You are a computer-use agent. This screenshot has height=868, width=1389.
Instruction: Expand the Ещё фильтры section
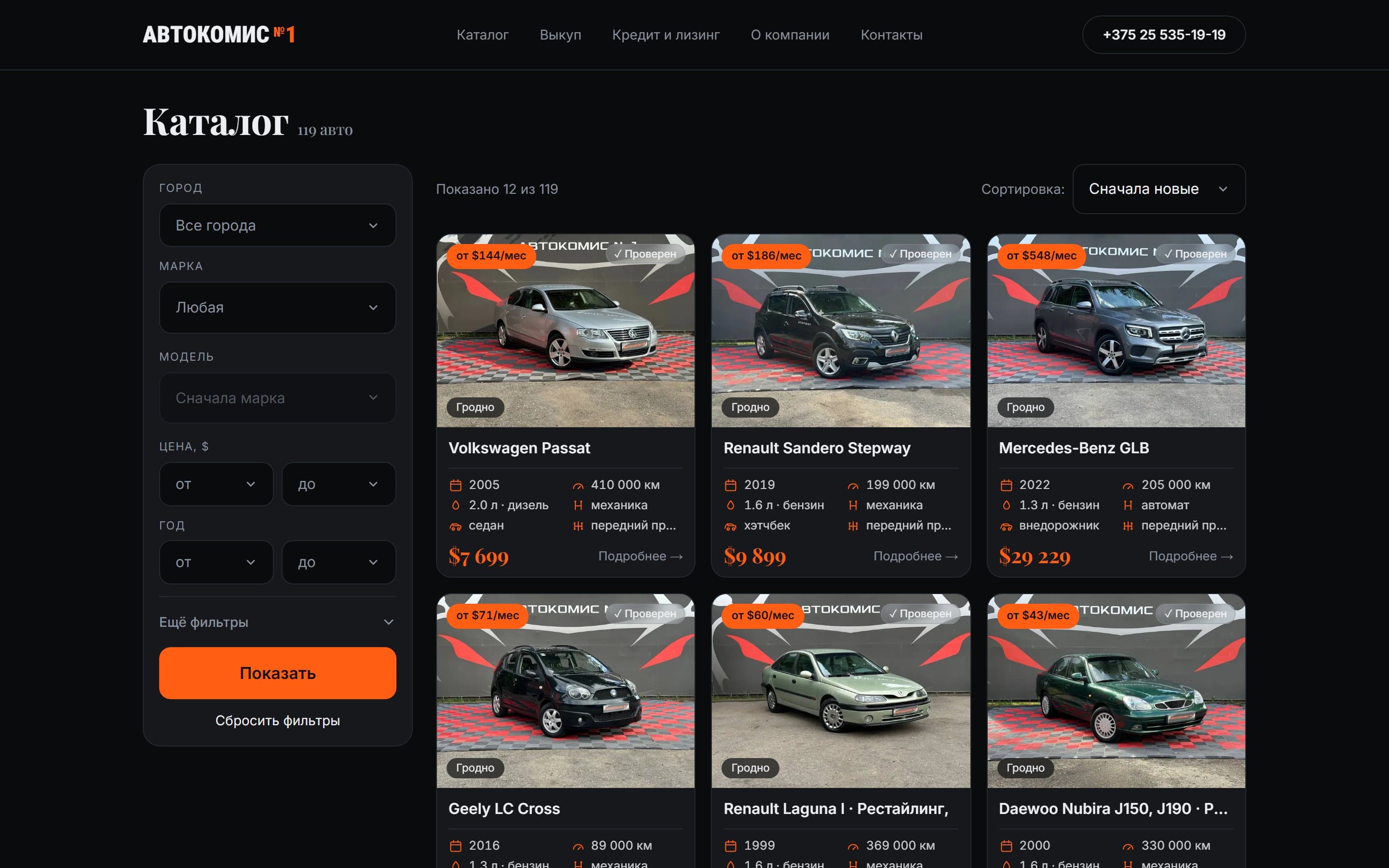point(277,622)
